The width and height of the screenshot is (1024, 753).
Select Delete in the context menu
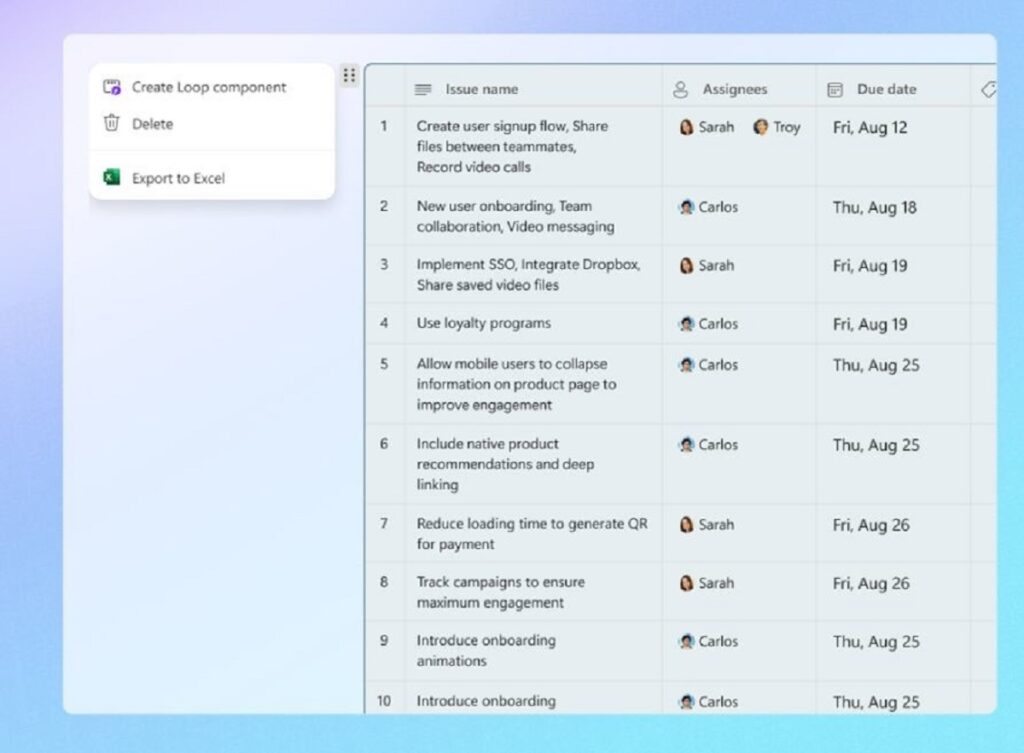(x=152, y=124)
